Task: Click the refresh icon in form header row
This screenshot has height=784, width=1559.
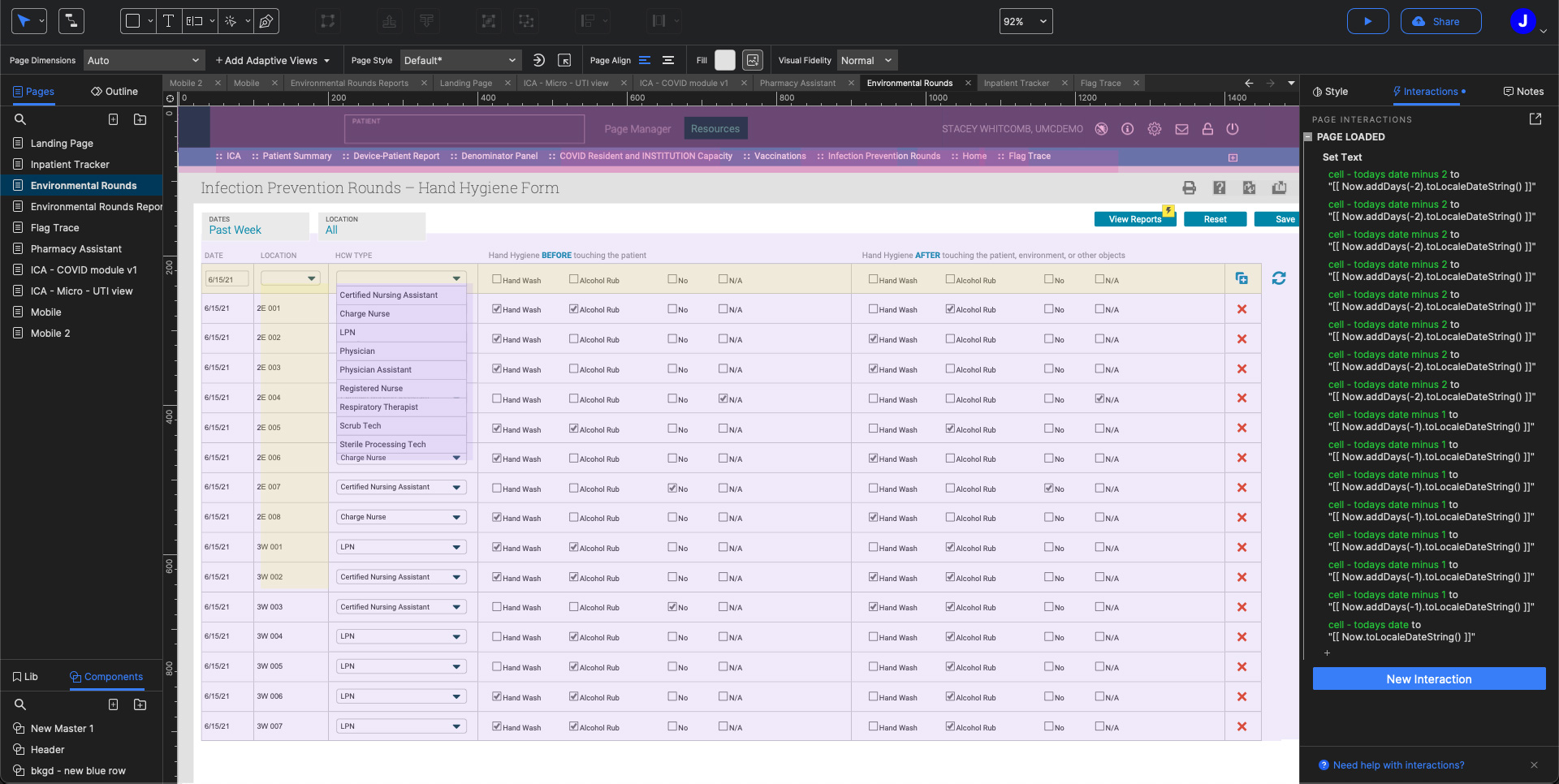Action: coord(1279,278)
